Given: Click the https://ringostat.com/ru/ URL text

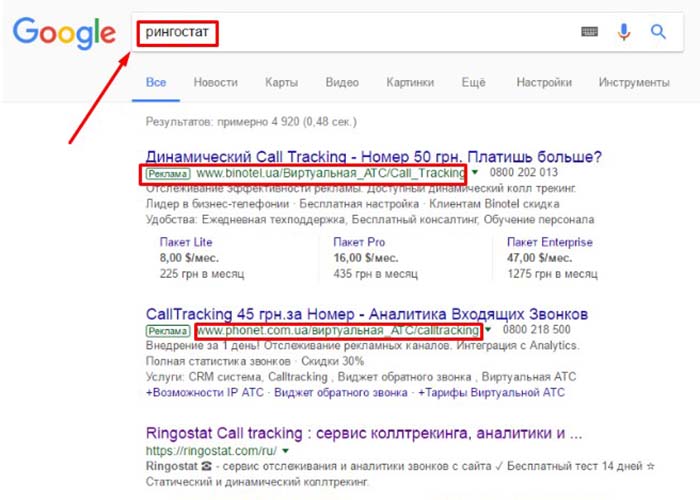Looking at the screenshot, I should [x=211, y=451].
